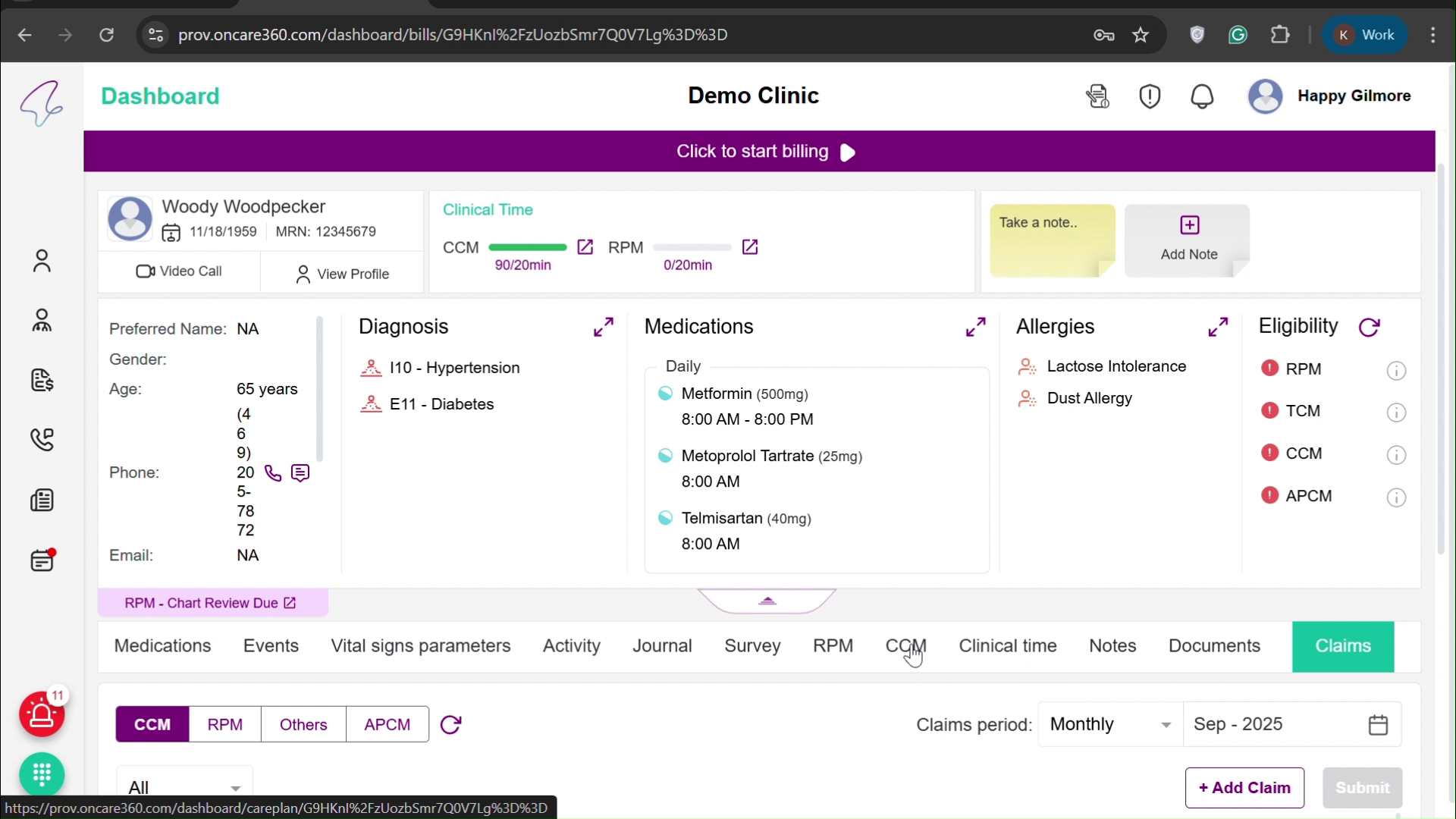Switch claims filter to Others
1456x819 pixels.
pos(303,724)
